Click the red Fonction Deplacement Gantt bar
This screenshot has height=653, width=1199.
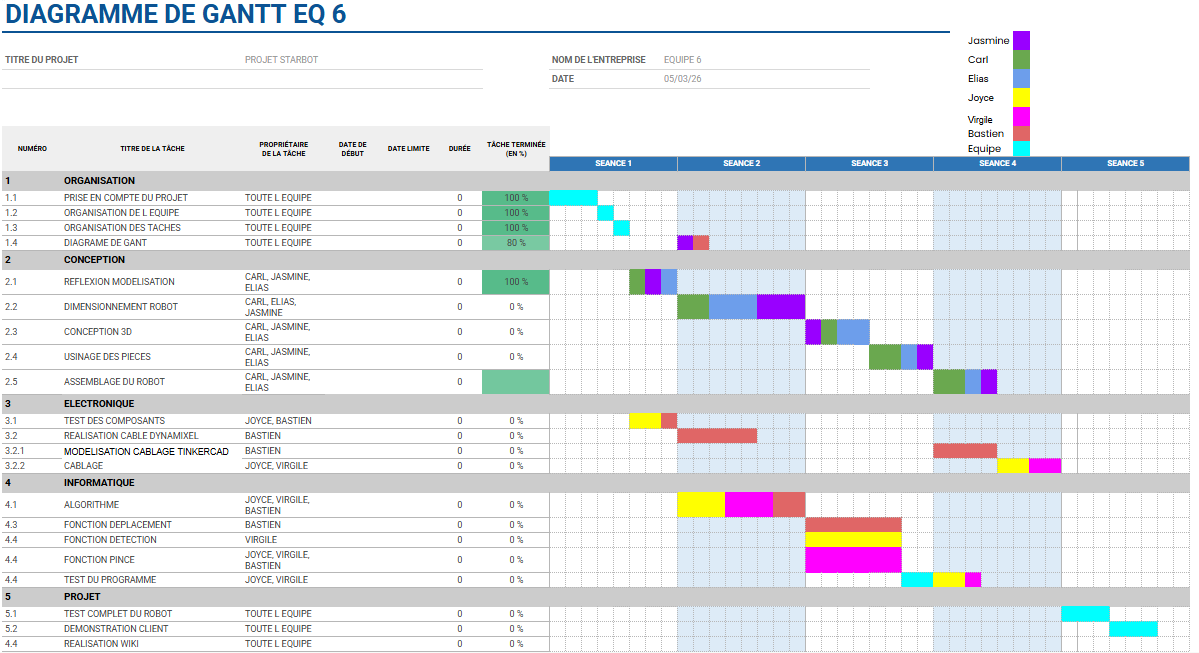pos(853,525)
